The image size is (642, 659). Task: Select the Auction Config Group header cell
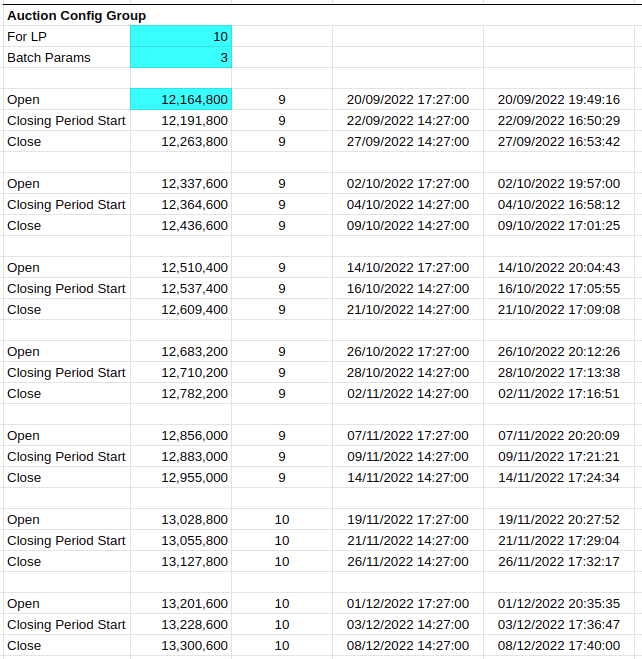76,16
